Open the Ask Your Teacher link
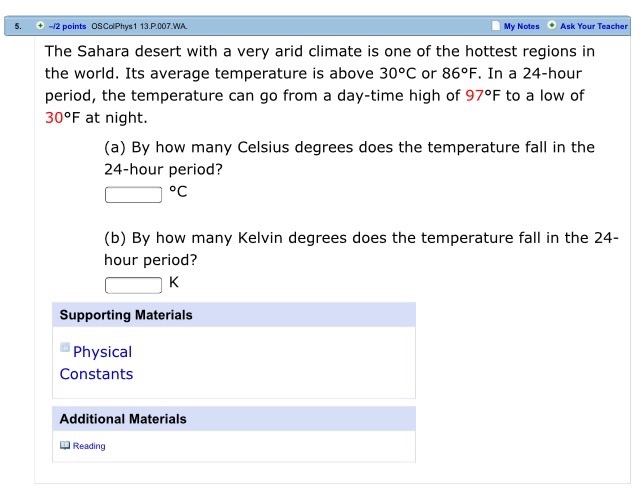Screen dimensions: 640x495 click(x=594, y=26)
